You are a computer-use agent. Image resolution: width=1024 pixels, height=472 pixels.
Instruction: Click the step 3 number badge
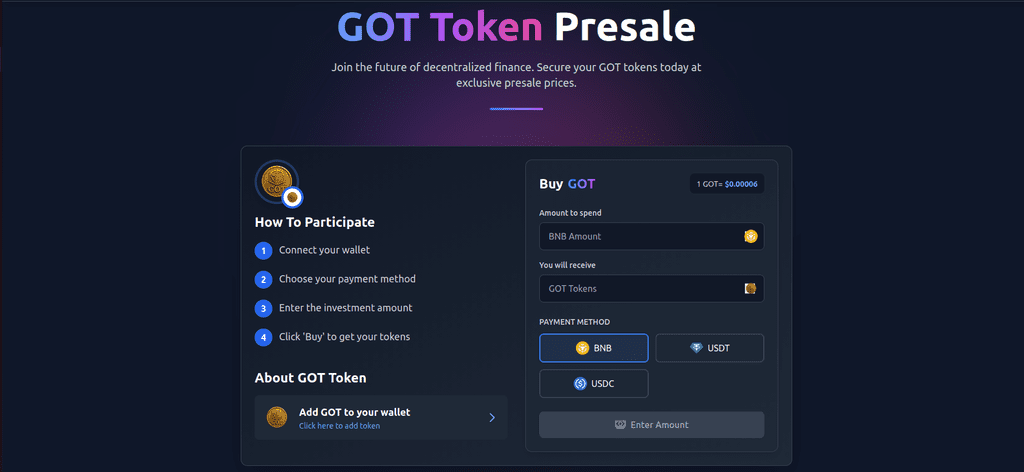point(263,308)
